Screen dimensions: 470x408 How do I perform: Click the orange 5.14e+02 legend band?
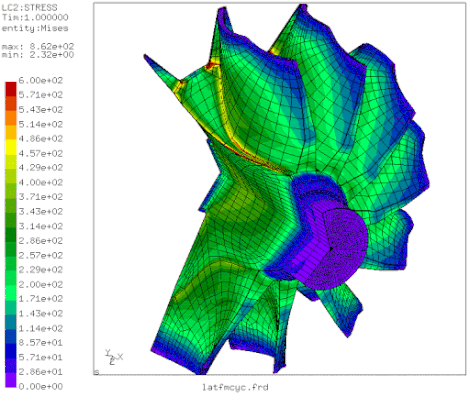coord(11,118)
